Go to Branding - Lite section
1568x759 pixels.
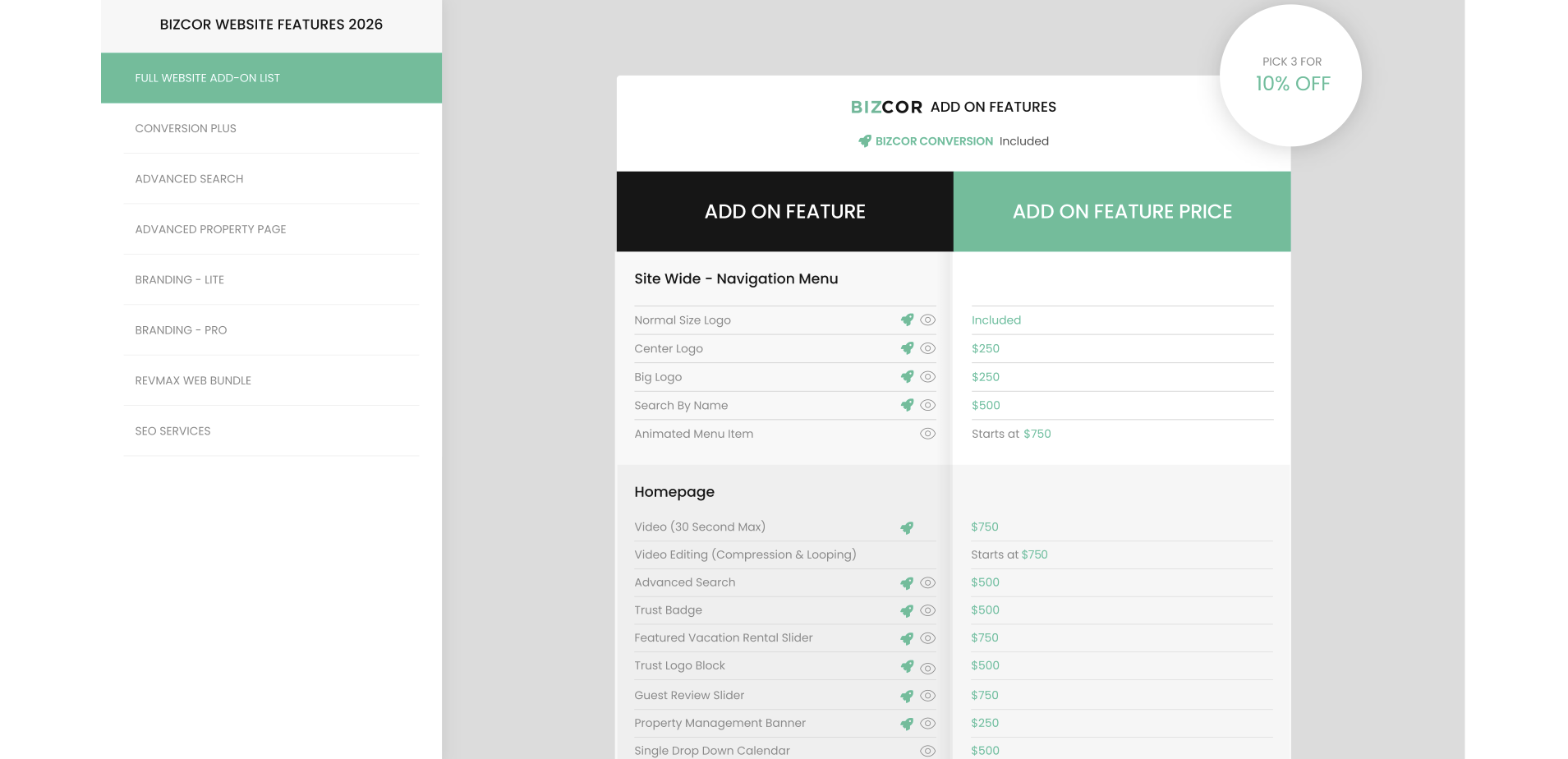pos(271,280)
